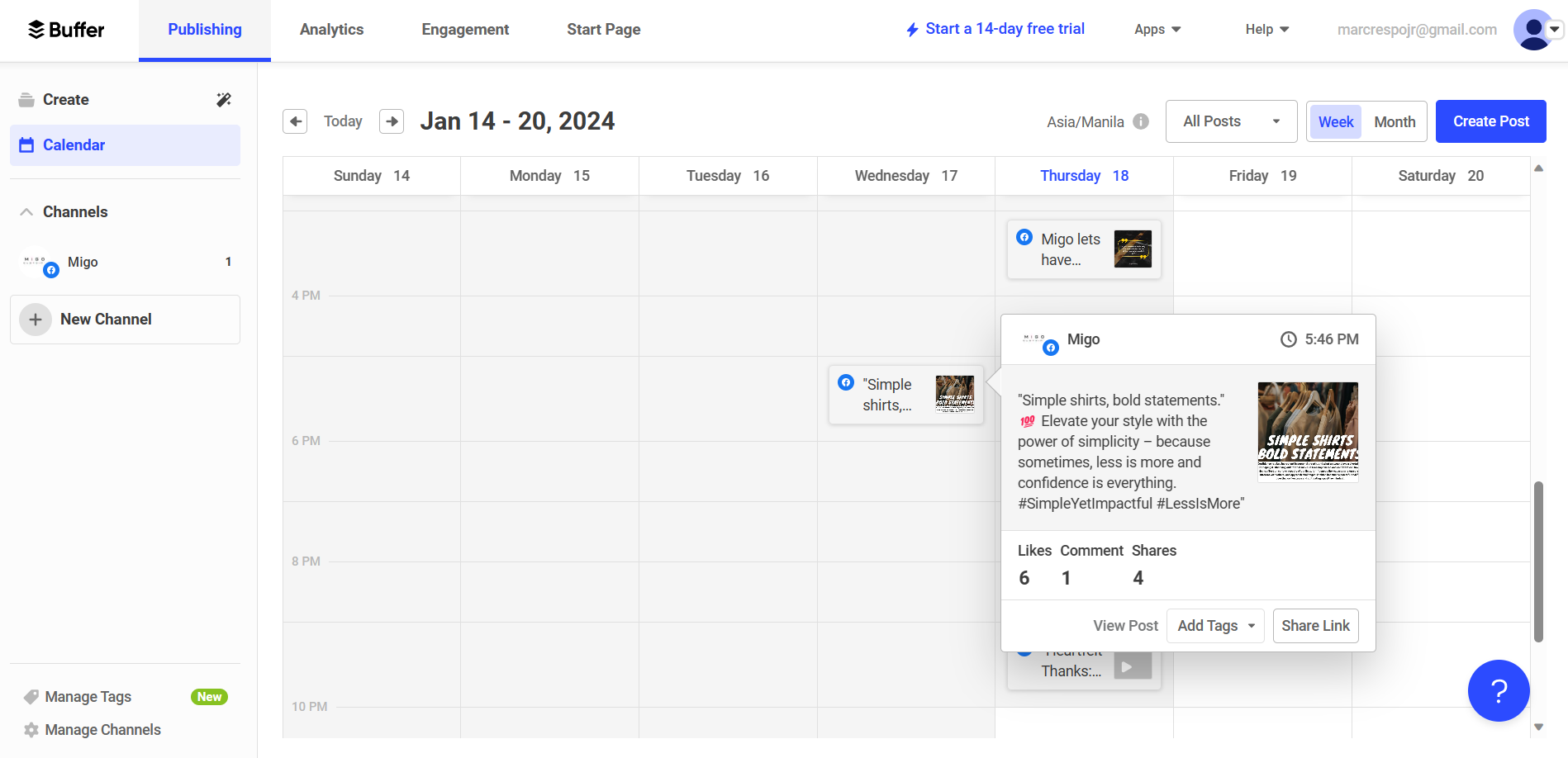Open the All Posts filter dropdown

pyautogui.click(x=1231, y=121)
